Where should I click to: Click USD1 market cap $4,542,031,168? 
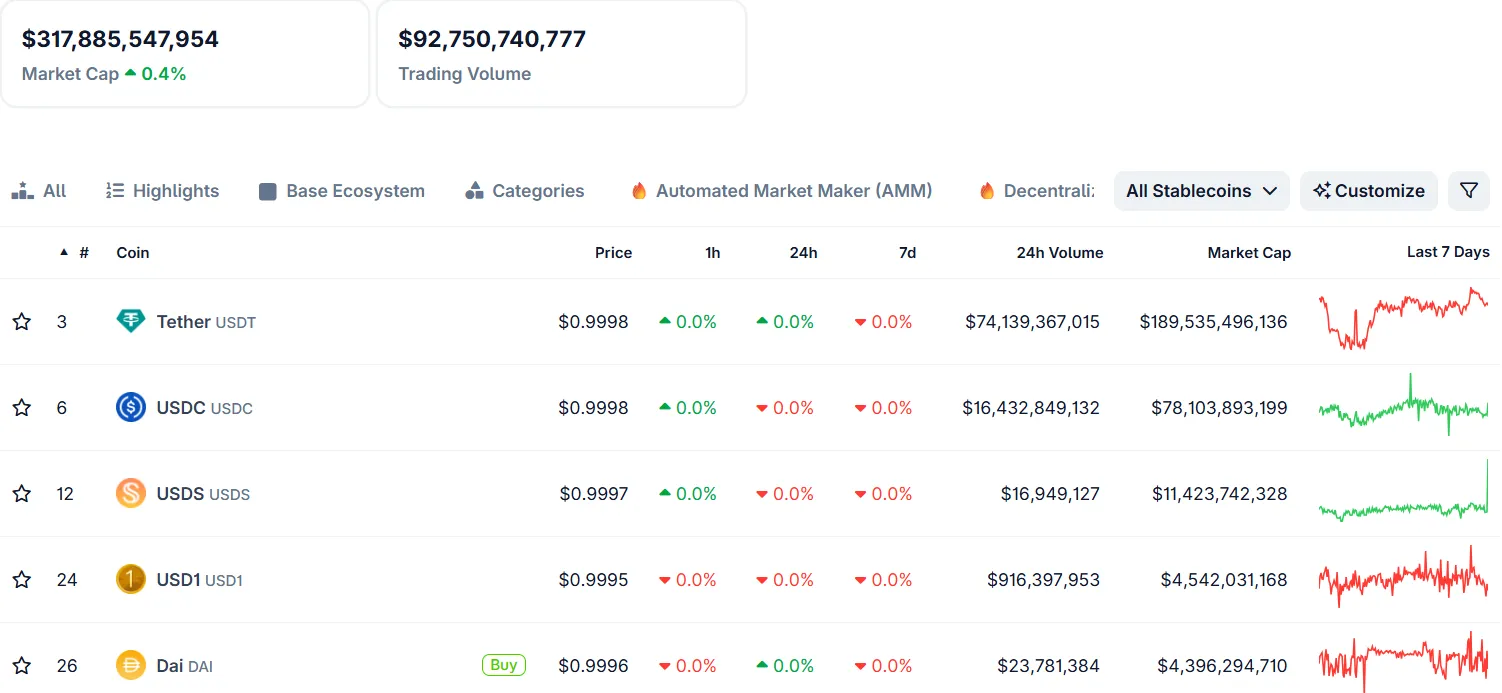coord(1224,580)
